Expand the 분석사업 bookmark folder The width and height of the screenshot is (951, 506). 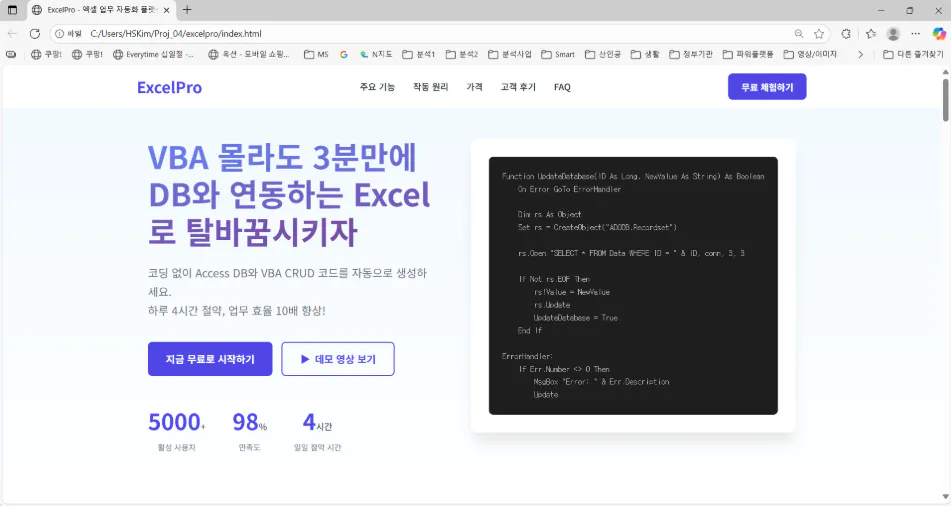click(509, 54)
